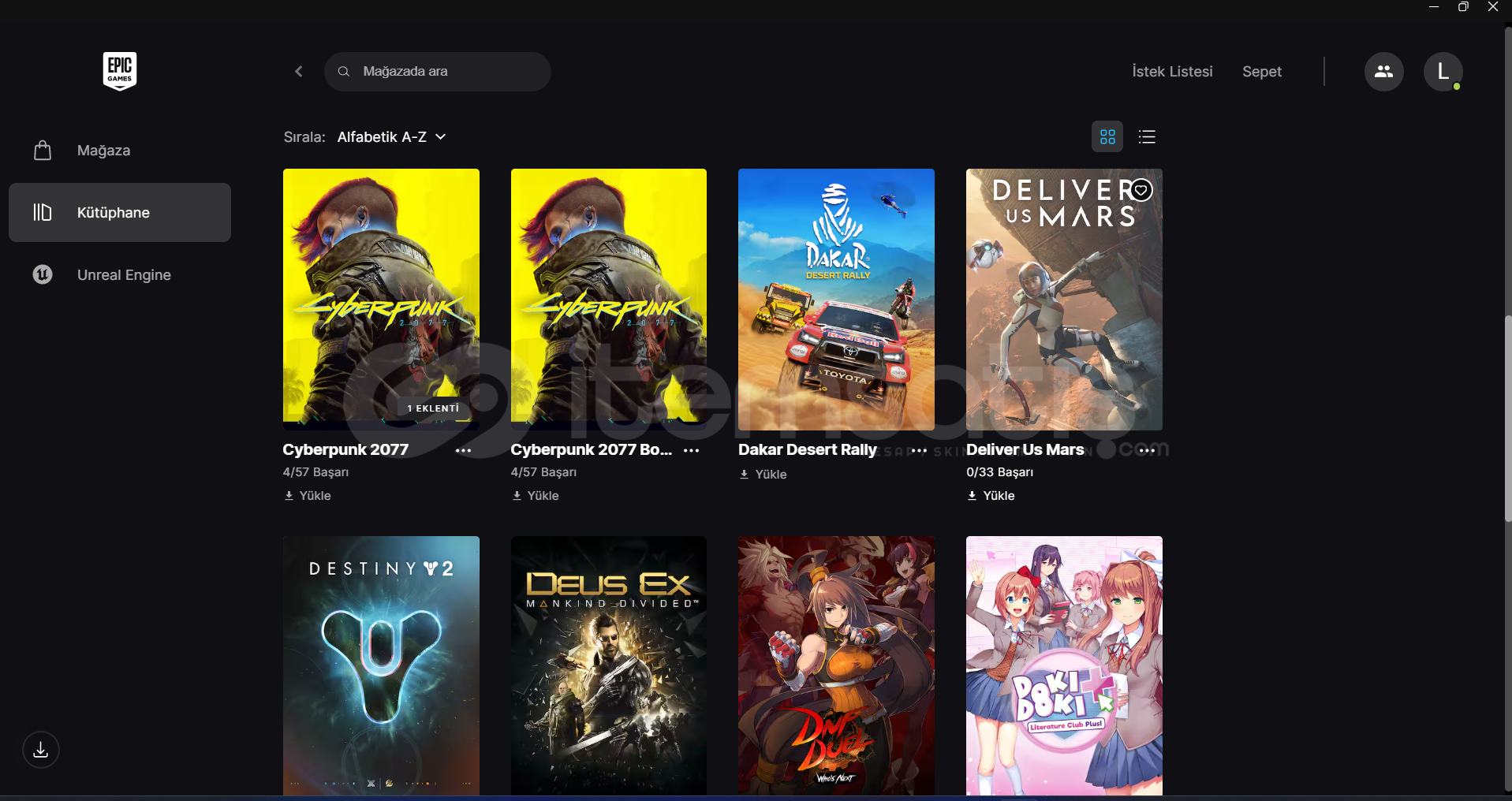Screen dimensions: 1512x801
Task: Switch to grid view
Action: [x=1107, y=137]
